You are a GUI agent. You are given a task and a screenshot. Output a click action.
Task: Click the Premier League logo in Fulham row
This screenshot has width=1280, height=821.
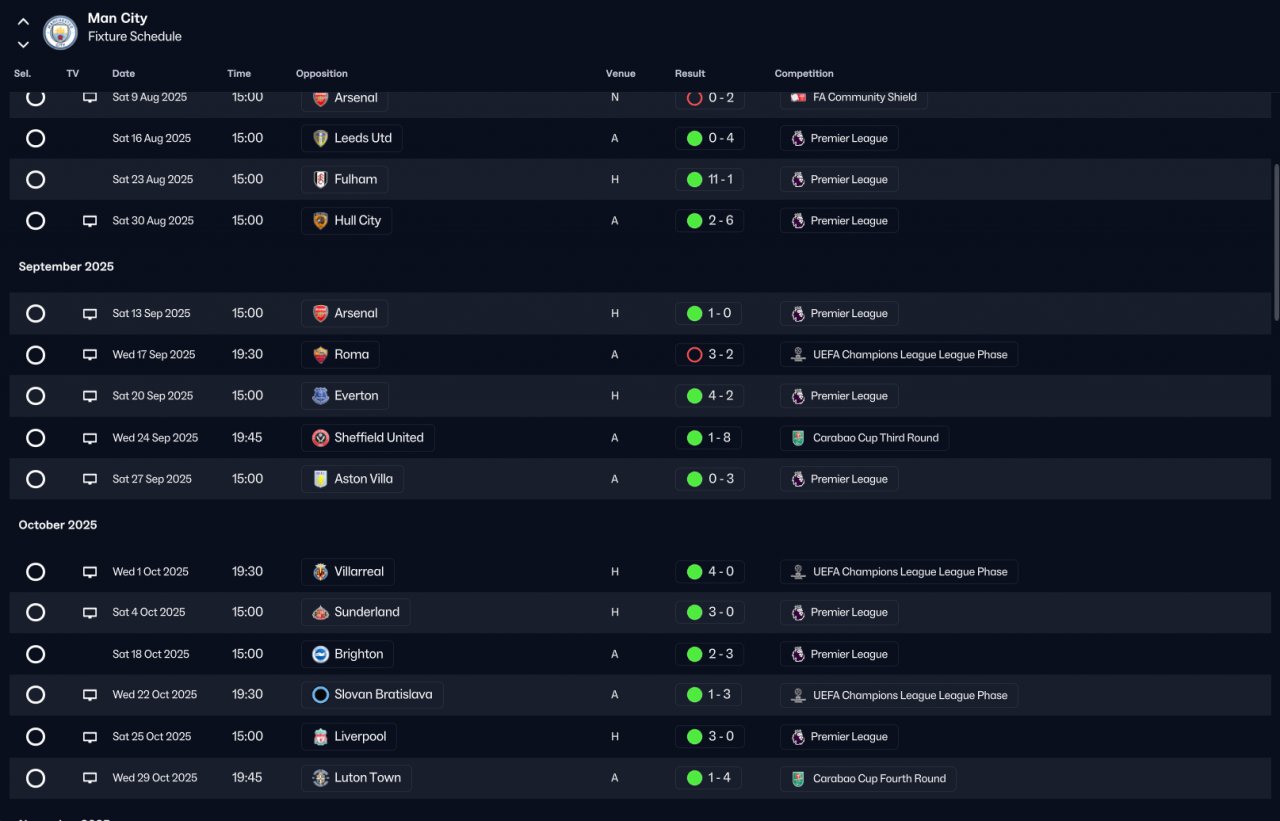click(797, 180)
